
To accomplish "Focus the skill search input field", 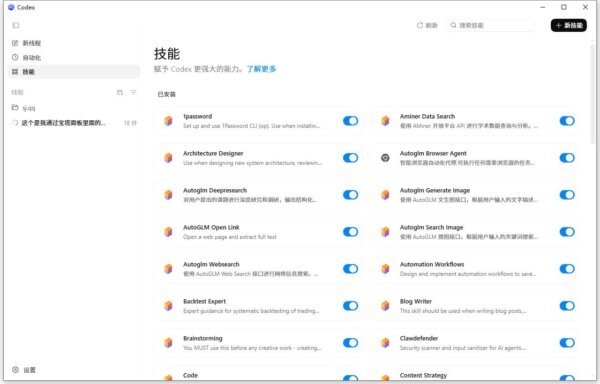I will coord(490,25).
